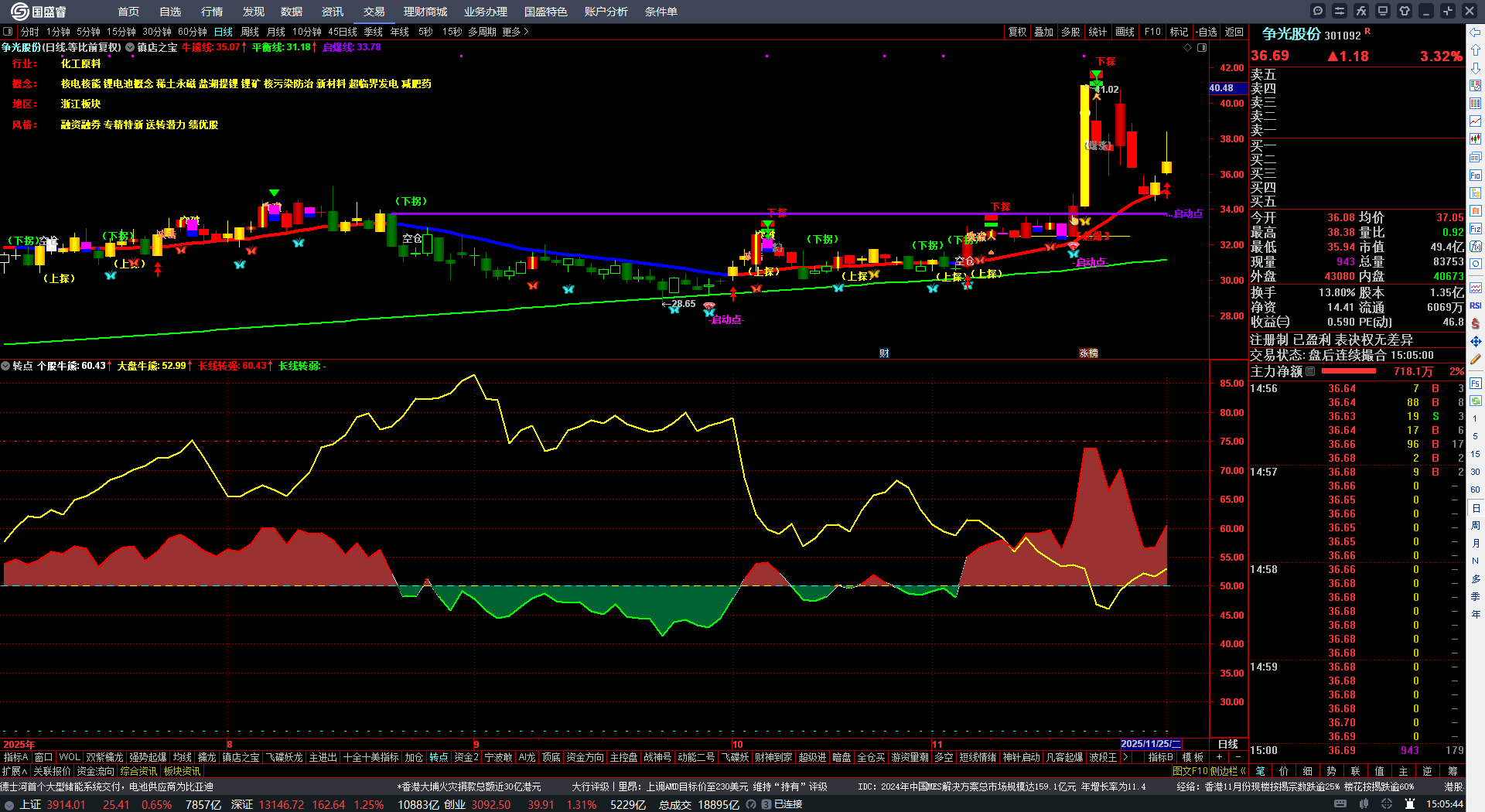Image resolution: width=1485 pixels, height=812 pixels.
Task: Open the 多周期 multi-period selector
Action: [482, 32]
